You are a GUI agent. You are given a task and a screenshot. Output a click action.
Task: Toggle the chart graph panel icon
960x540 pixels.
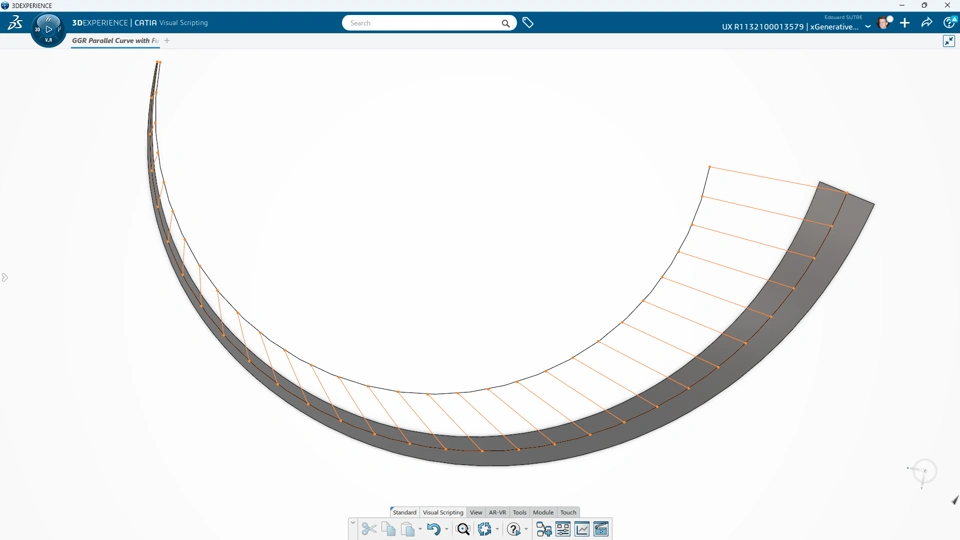click(x=582, y=529)
